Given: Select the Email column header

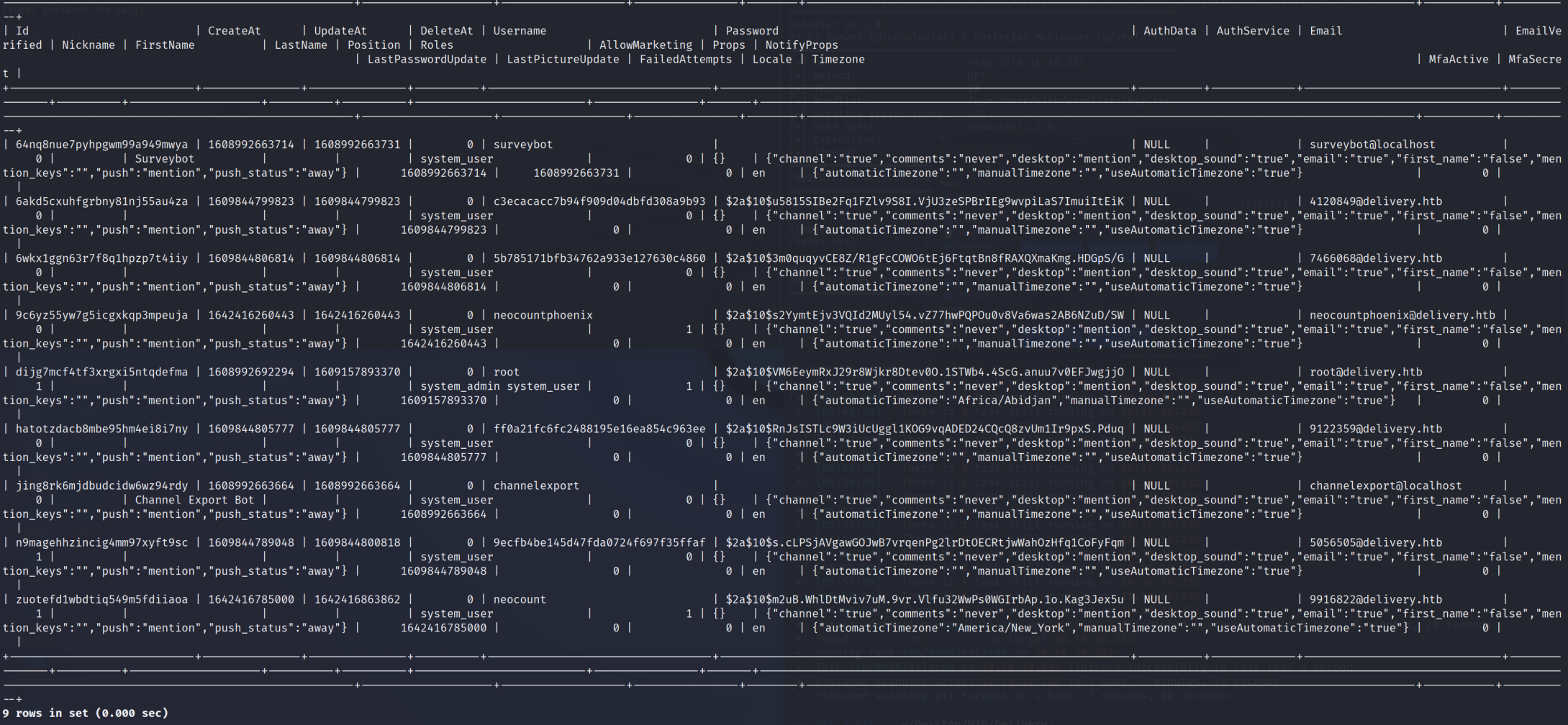Looking at the screenshot, I should click(x=1325, y=31).
